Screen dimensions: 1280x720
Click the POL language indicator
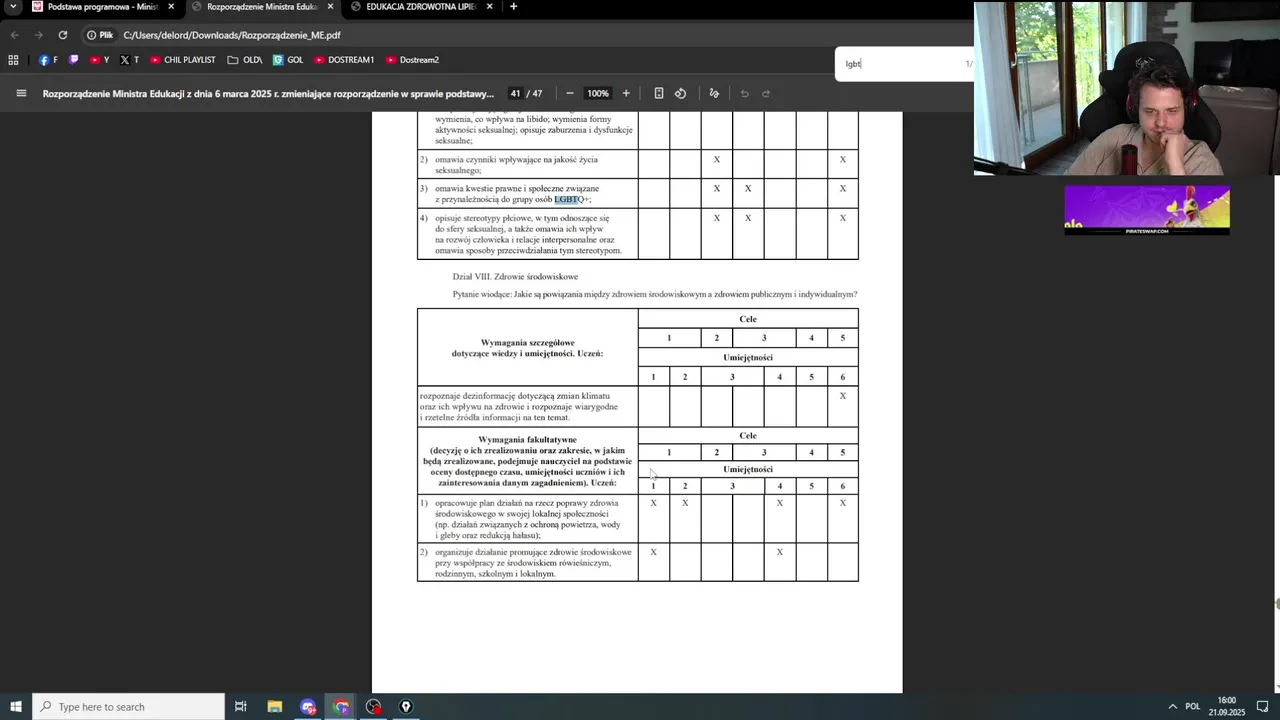click(1192, 706)
